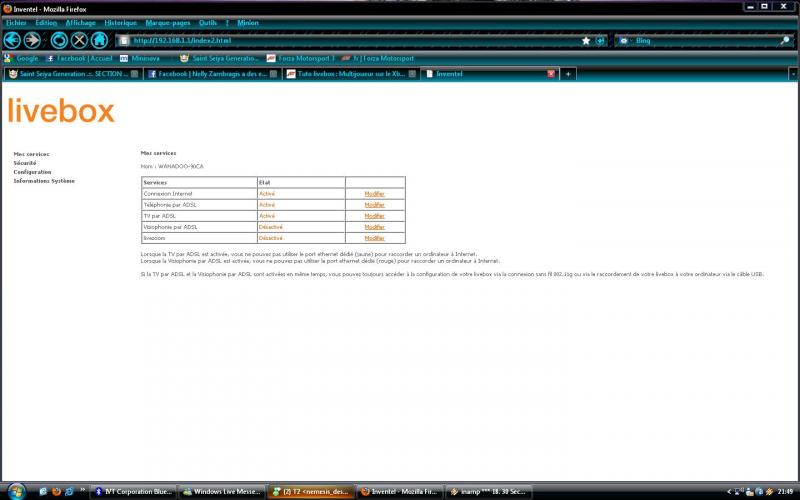Image resolution: width=800 pixels, height=500 pixels.
Task: Reload the page with the refresh icon
Action: (x=59, y=40)
